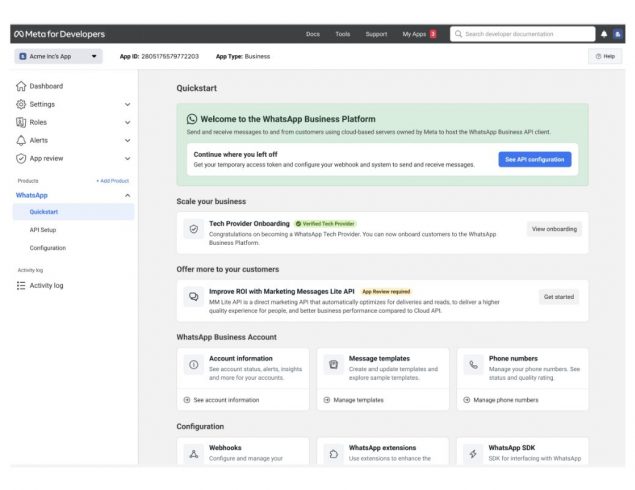Click the Help button
Screen dimensions: 635x490
[x=605, y=56]
